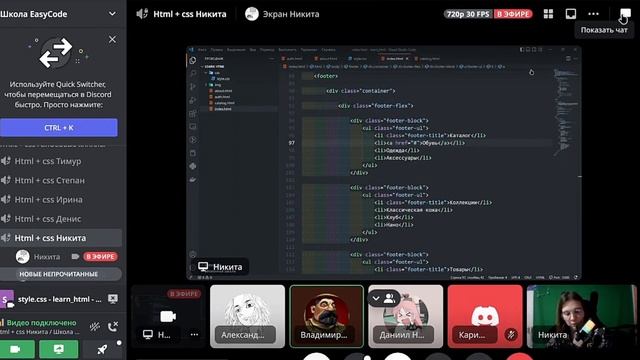
Task: Click the footer-title Товары code line
Action: (x=428, y=269)
